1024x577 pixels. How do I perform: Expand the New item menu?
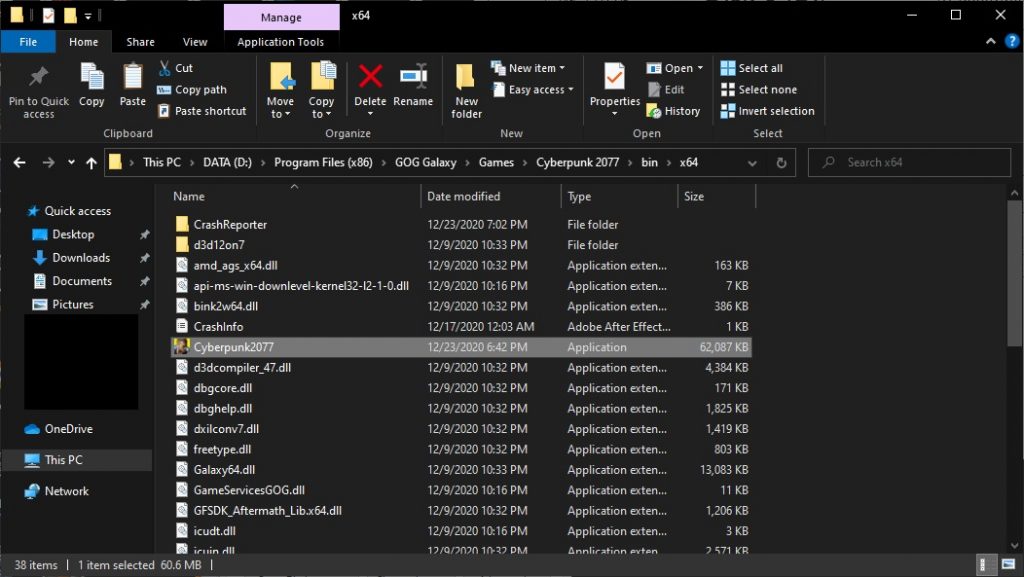click(528, 68)
